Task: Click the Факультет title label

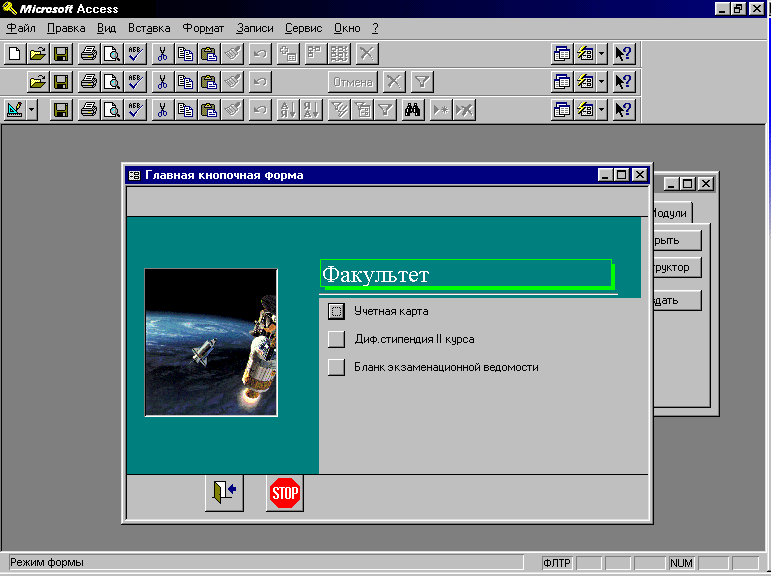Action: pos(375,274)
